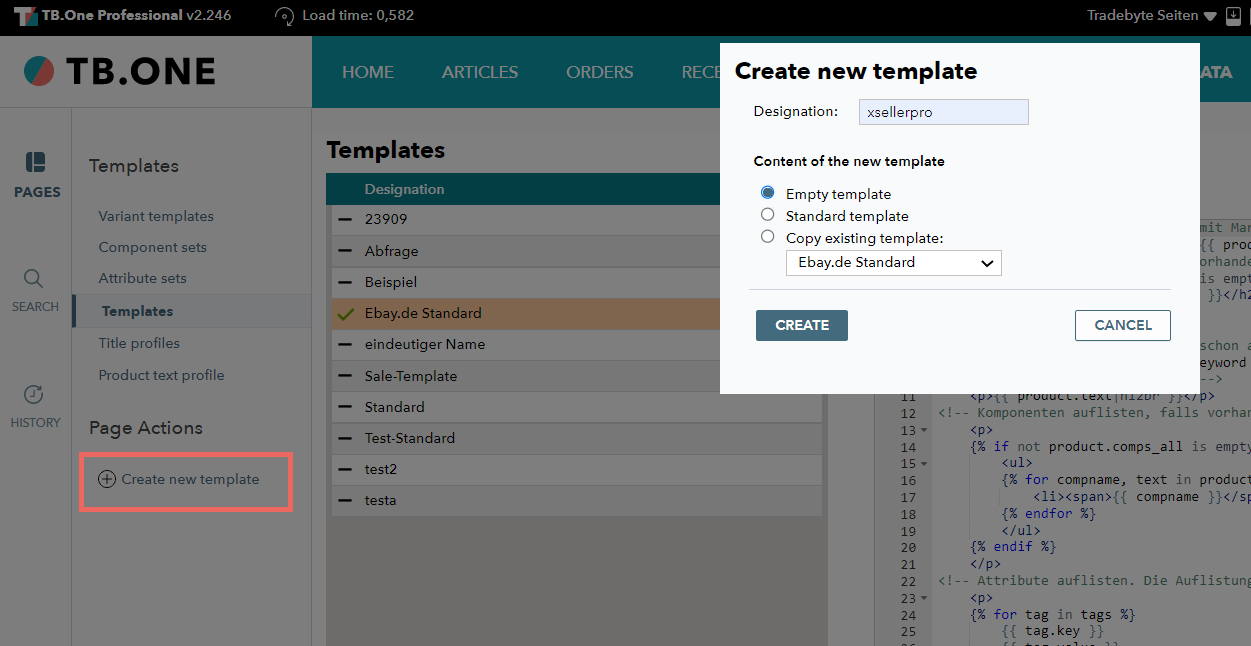
Task: Select the Copy existing template radio button
Action: pyautogui.click(x=767, y=237)
